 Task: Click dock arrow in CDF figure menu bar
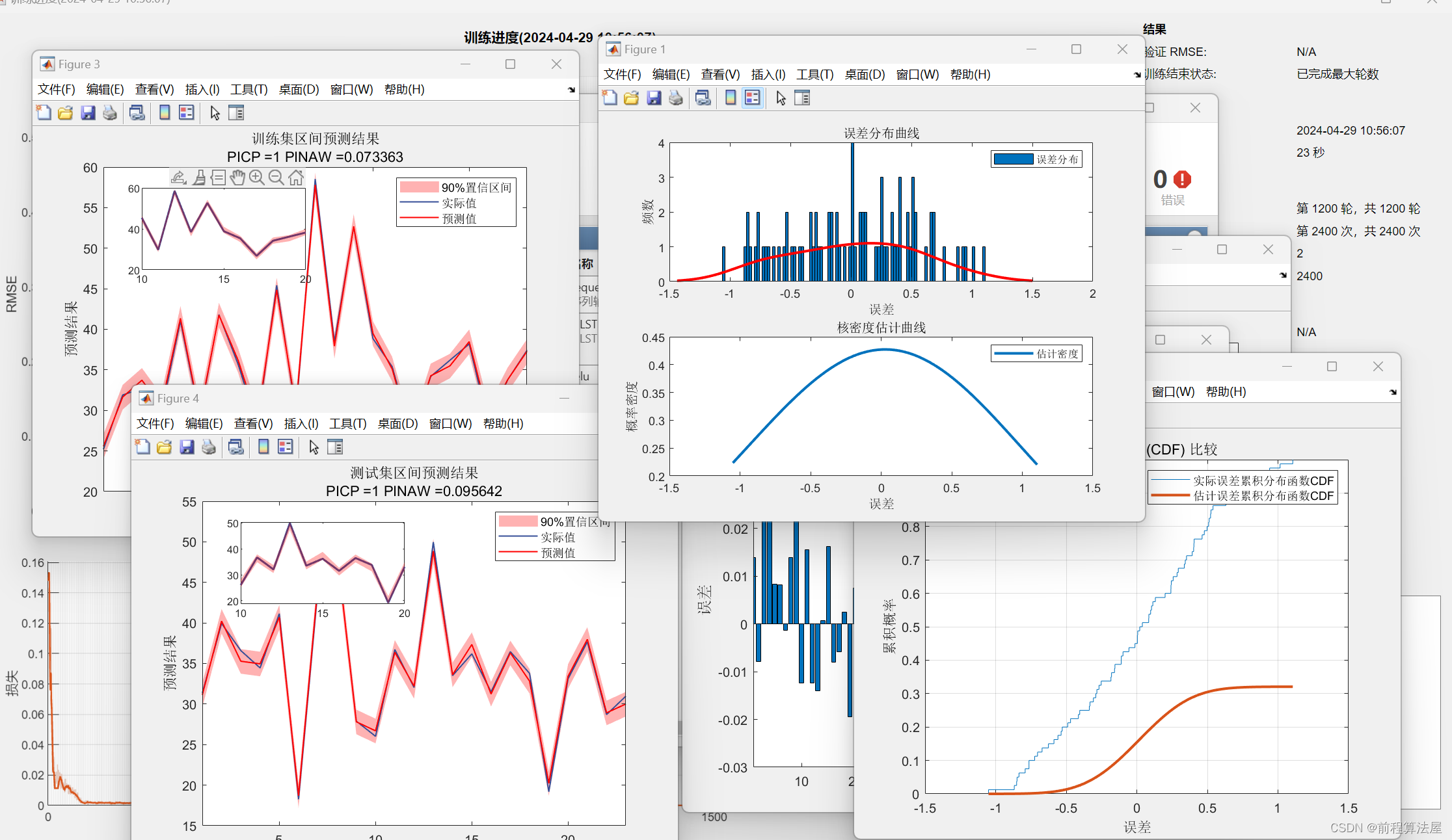click(x=1393, y=392)
